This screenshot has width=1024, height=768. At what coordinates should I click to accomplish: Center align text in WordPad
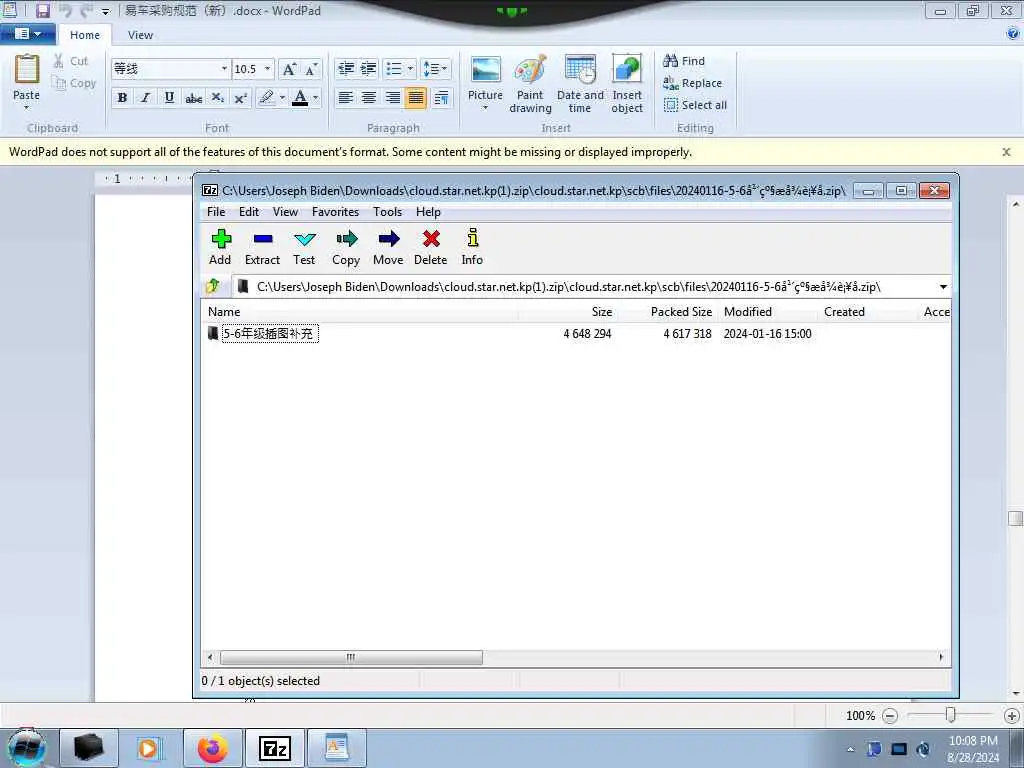pyautogui.click(x=369, y=98)
